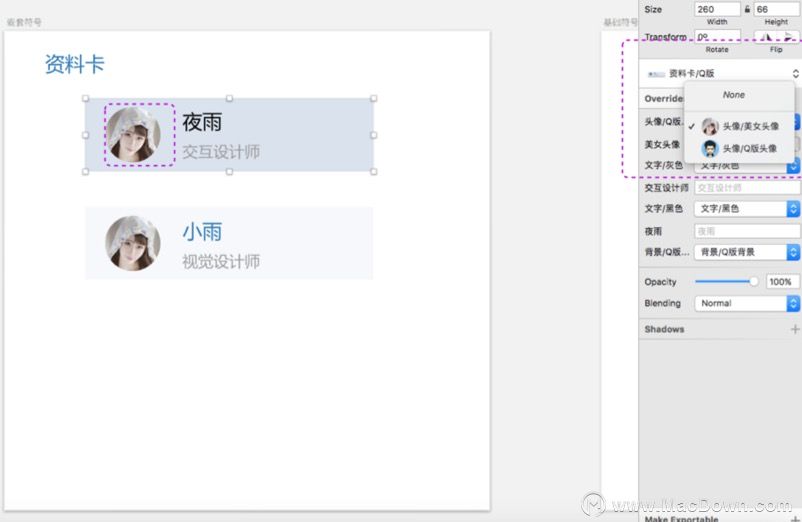Select 头像/Q版头像 in the popup menu

pos(739,149)
